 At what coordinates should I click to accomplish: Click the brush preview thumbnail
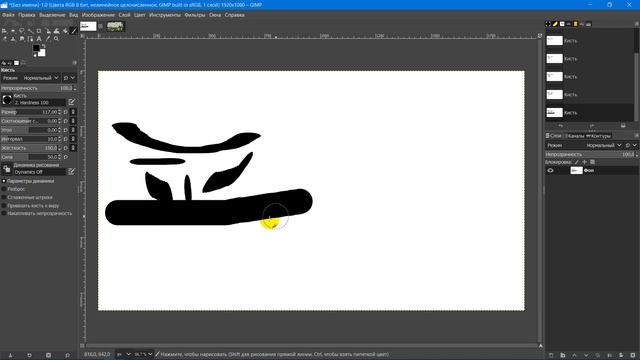(7, 100)
